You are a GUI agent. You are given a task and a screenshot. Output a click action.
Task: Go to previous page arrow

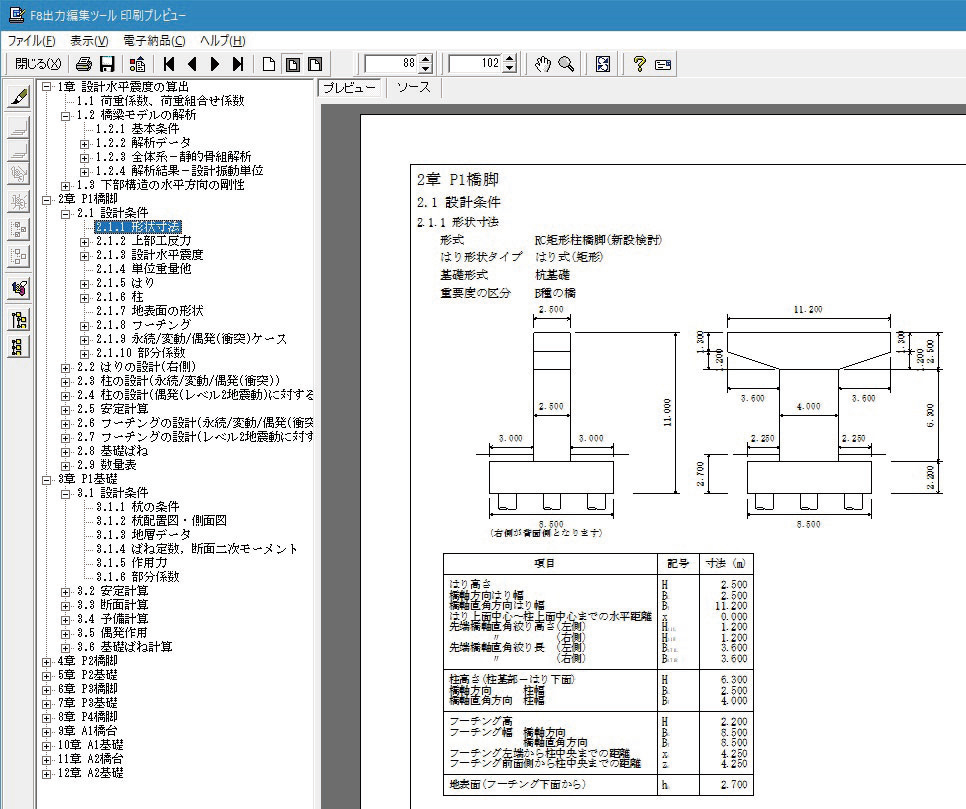[x=192, y=64]
